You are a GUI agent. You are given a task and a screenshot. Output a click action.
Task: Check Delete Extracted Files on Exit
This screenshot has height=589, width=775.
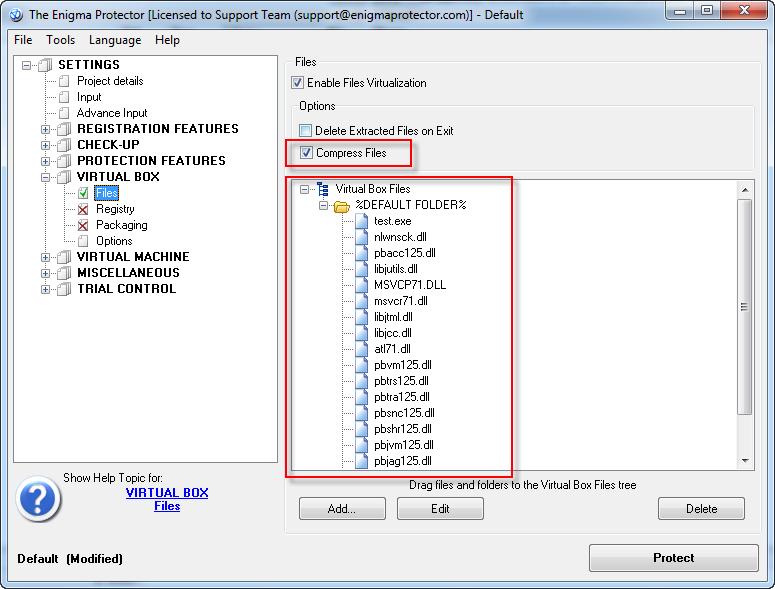pos(305,130)
